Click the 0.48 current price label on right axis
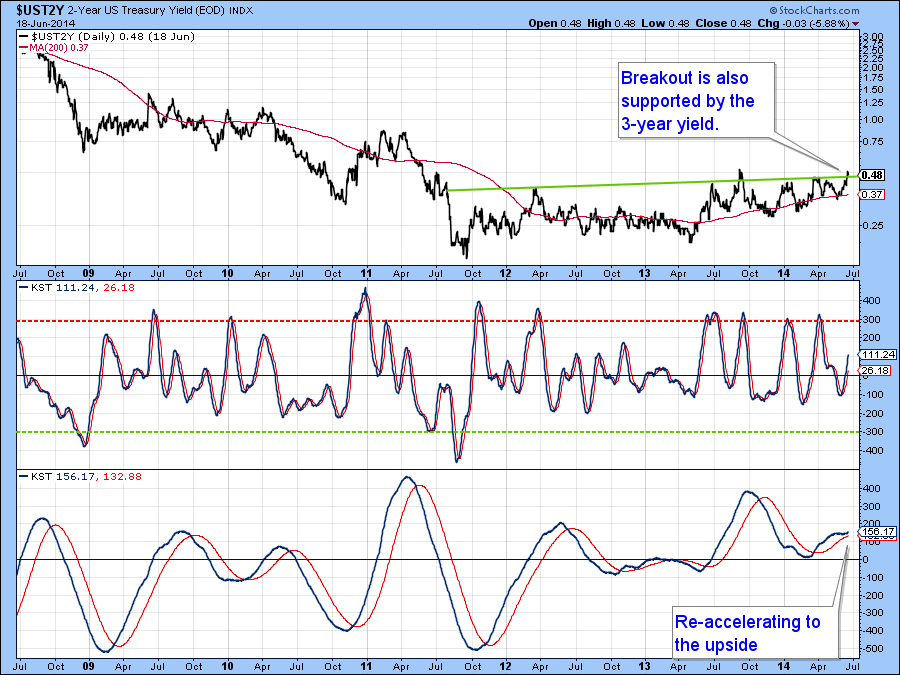Image resolution: width=900 pixels, height=675 pixels. point(872,174)
